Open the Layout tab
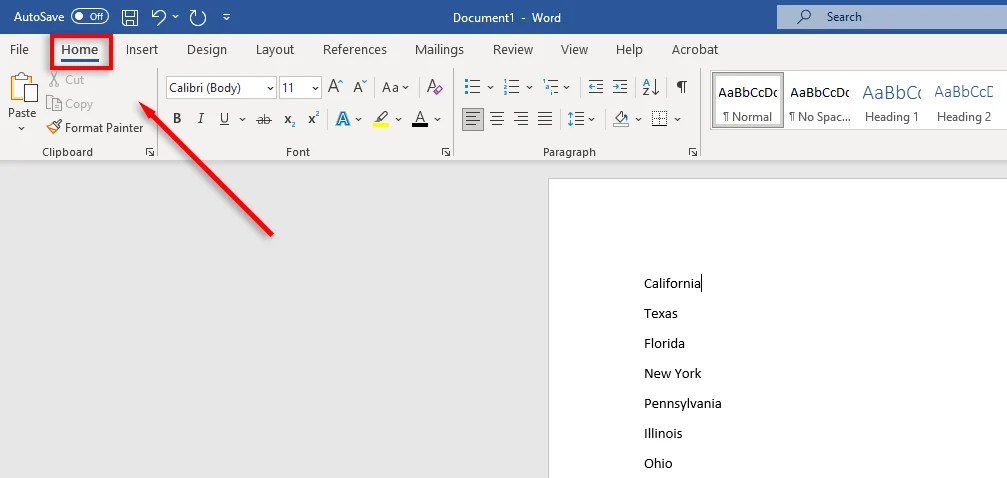 [x=275, y=49]
